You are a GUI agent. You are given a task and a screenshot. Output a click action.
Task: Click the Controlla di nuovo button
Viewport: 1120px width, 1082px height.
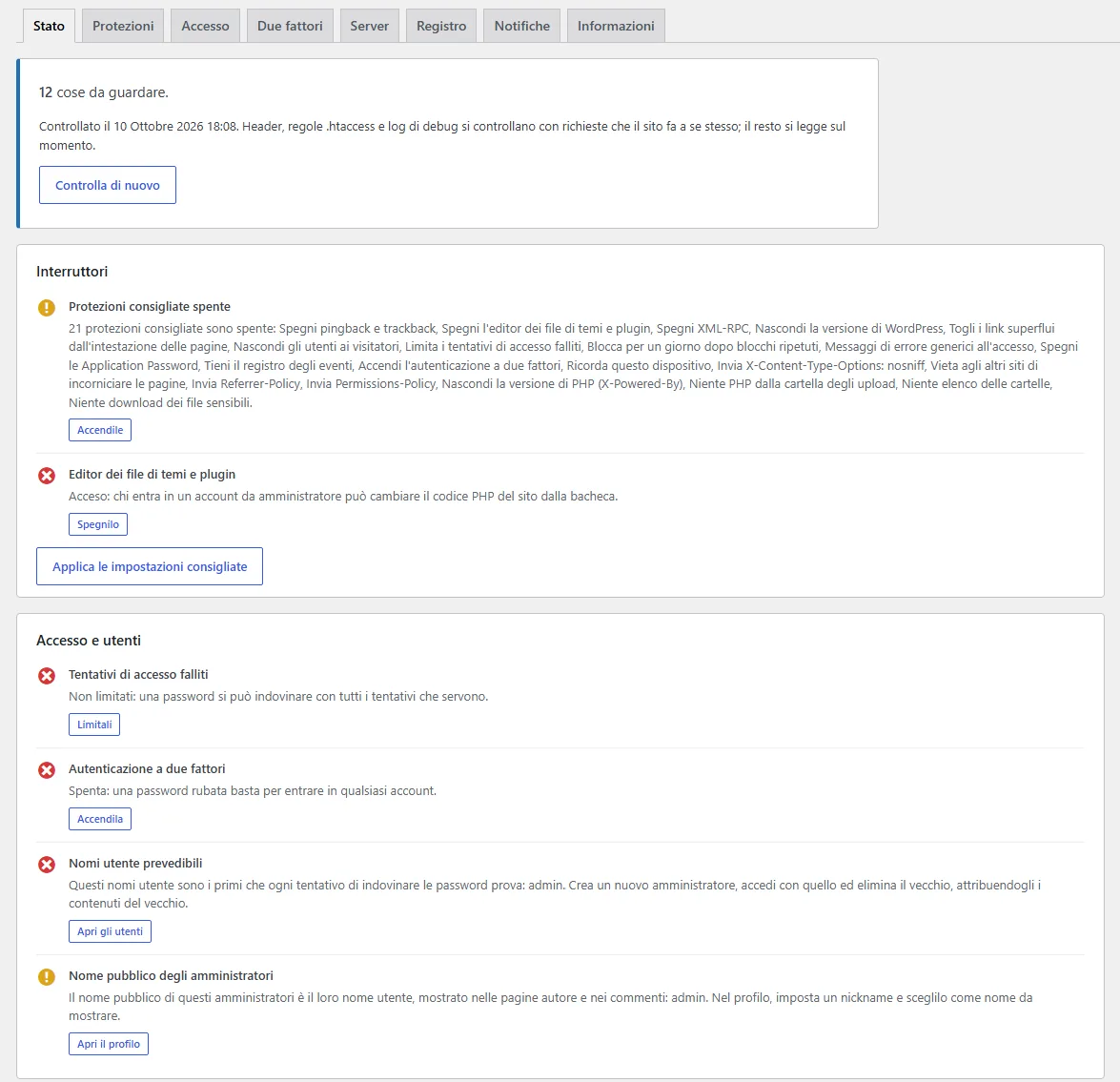[107, 185]
